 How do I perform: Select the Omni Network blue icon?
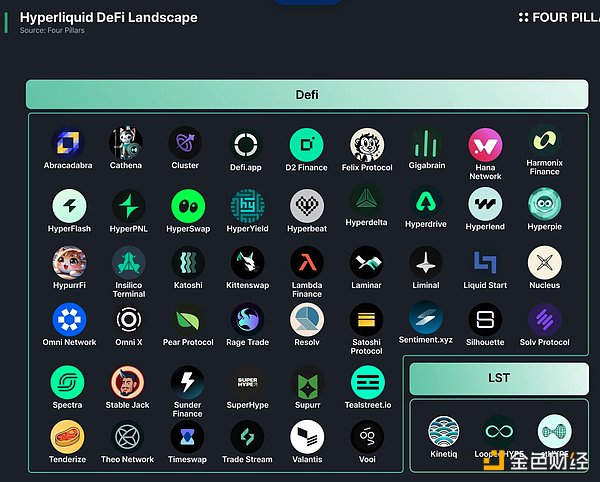(68, 320)
